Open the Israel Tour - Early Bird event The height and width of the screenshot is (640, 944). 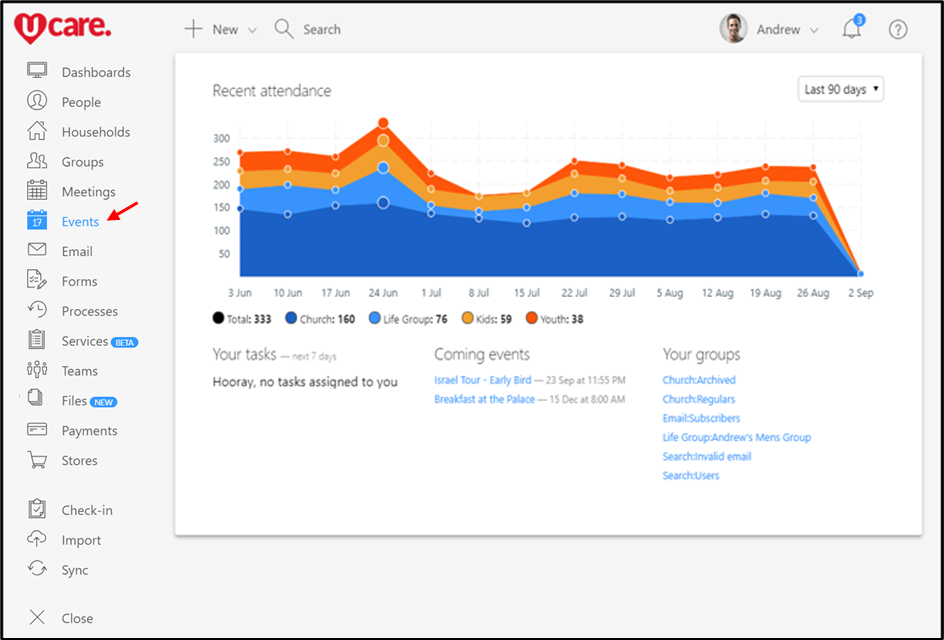point(482,380)
